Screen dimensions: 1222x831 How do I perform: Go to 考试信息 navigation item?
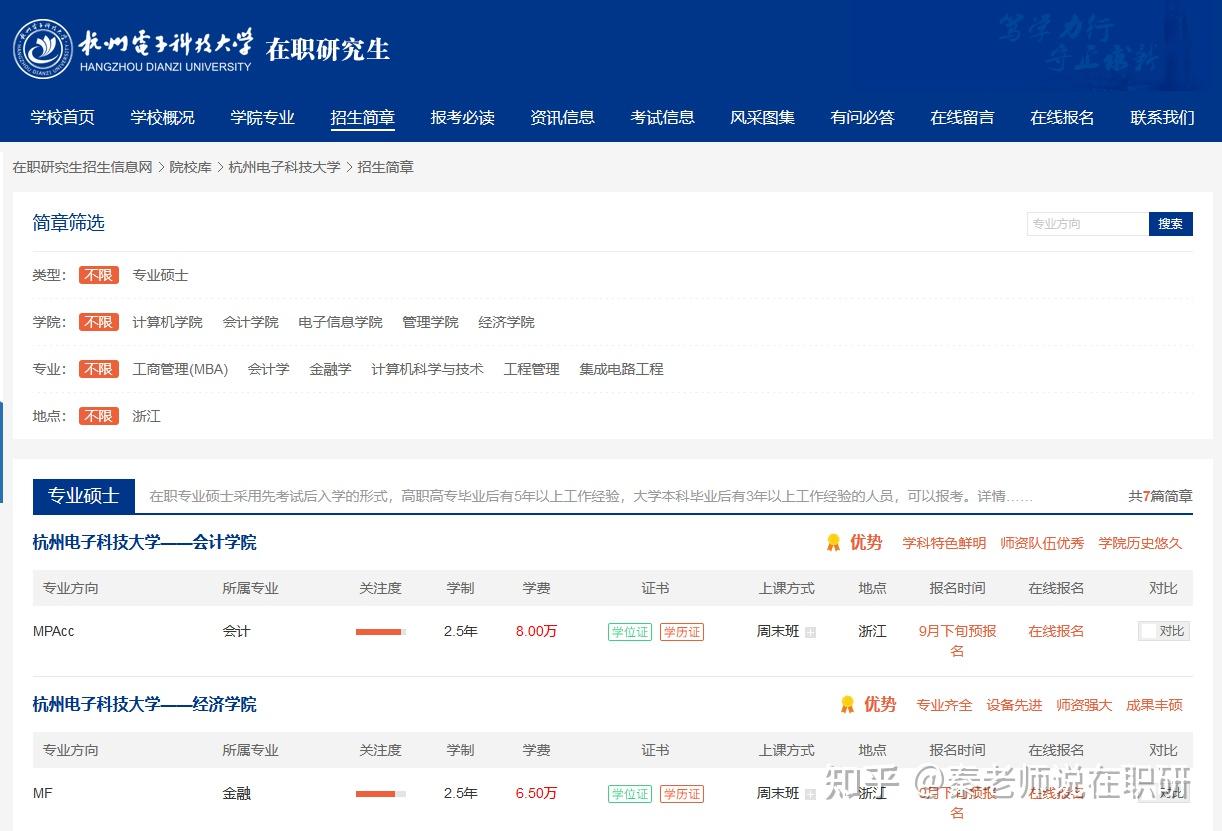[663, 117]
